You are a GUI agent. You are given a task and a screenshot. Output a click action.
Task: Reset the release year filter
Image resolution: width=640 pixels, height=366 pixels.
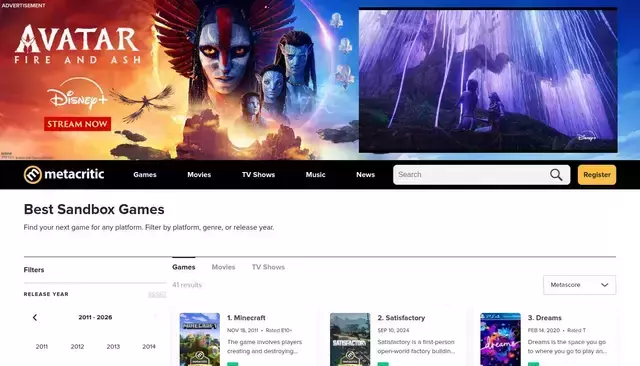(x=157, y=294)
